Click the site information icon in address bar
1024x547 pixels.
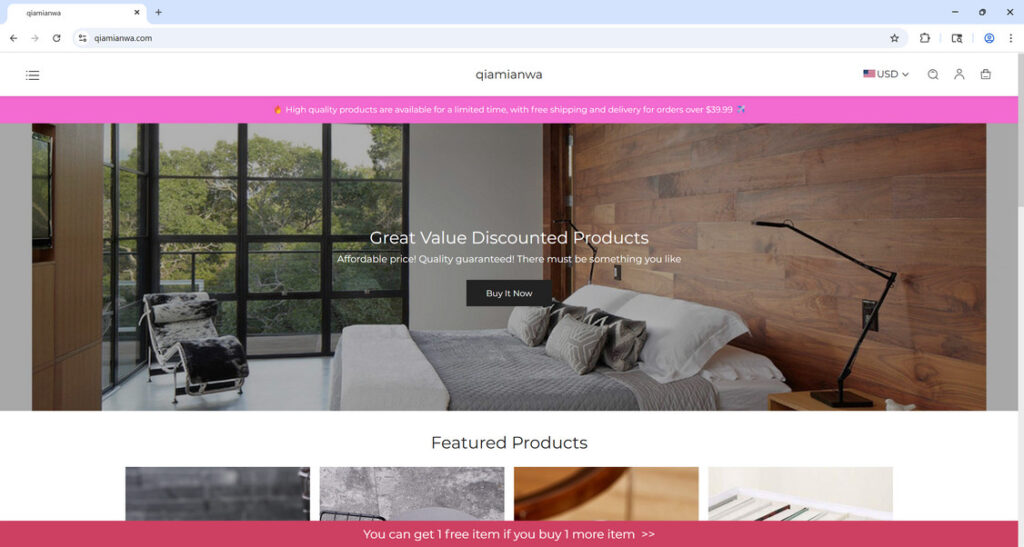[x=82, y=39]
